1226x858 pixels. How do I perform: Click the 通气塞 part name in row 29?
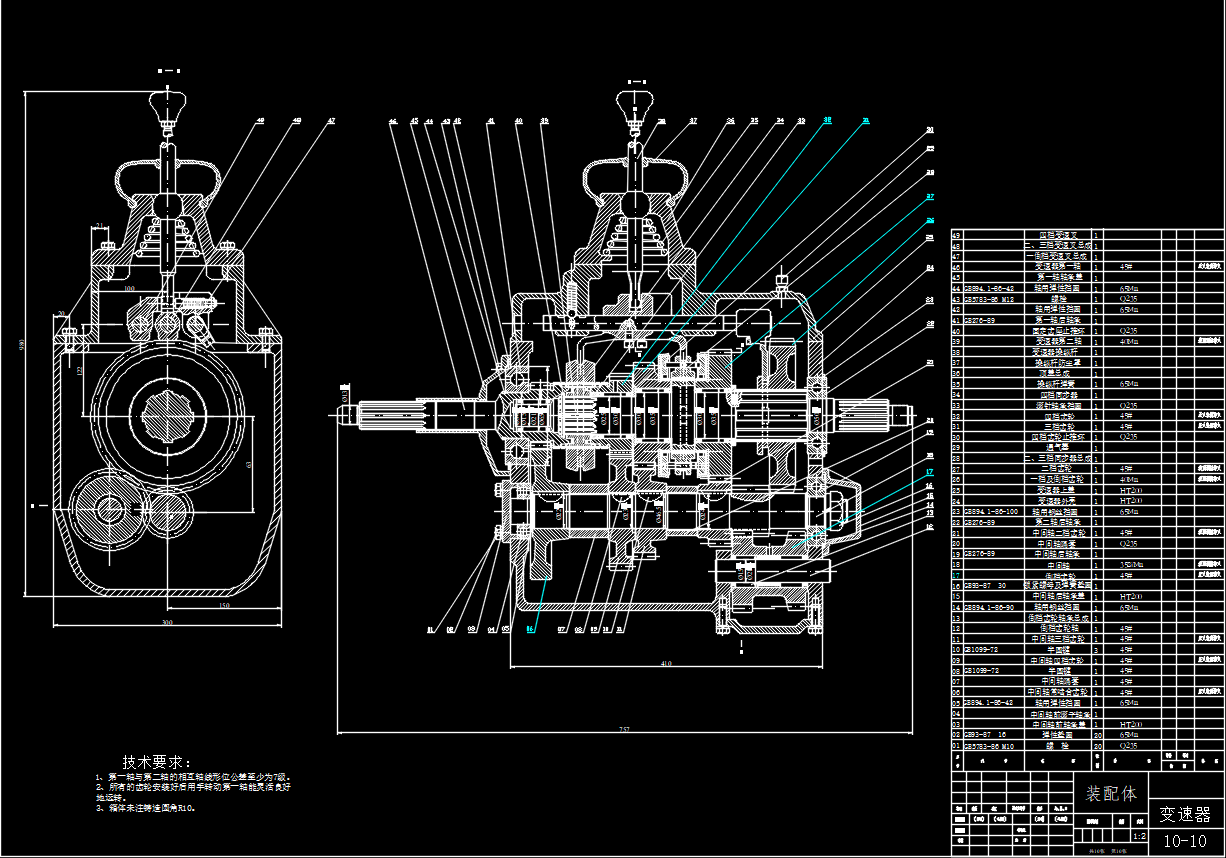click(x=1057, y=447)
